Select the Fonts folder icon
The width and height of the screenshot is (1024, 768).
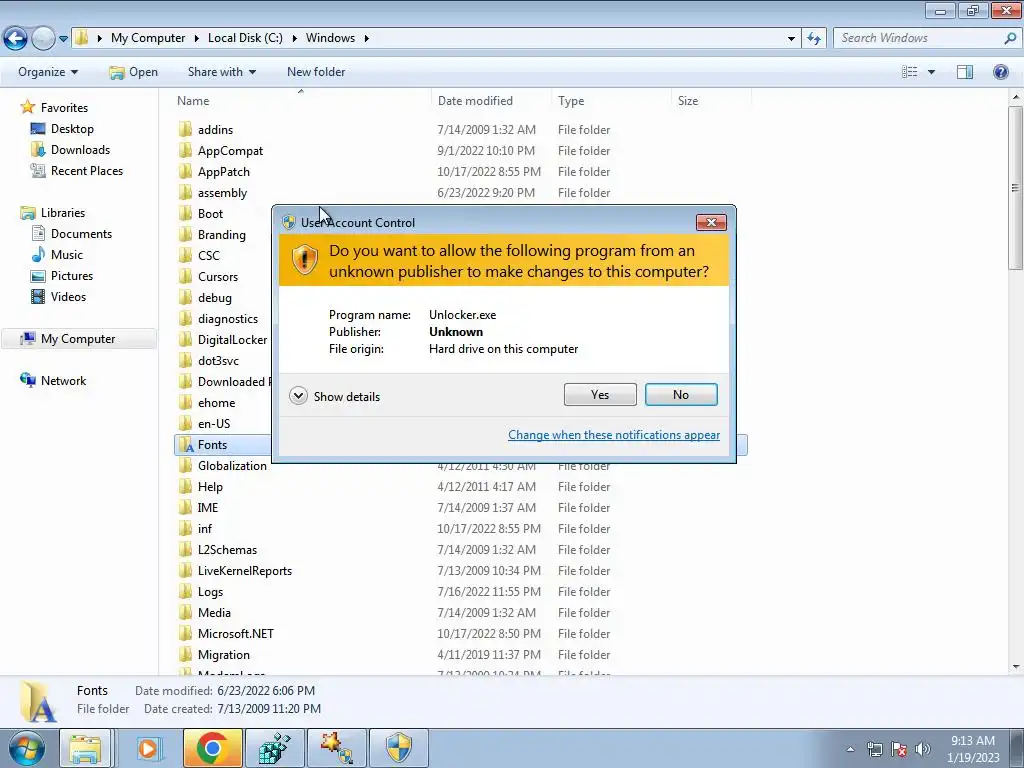(185, 445)
